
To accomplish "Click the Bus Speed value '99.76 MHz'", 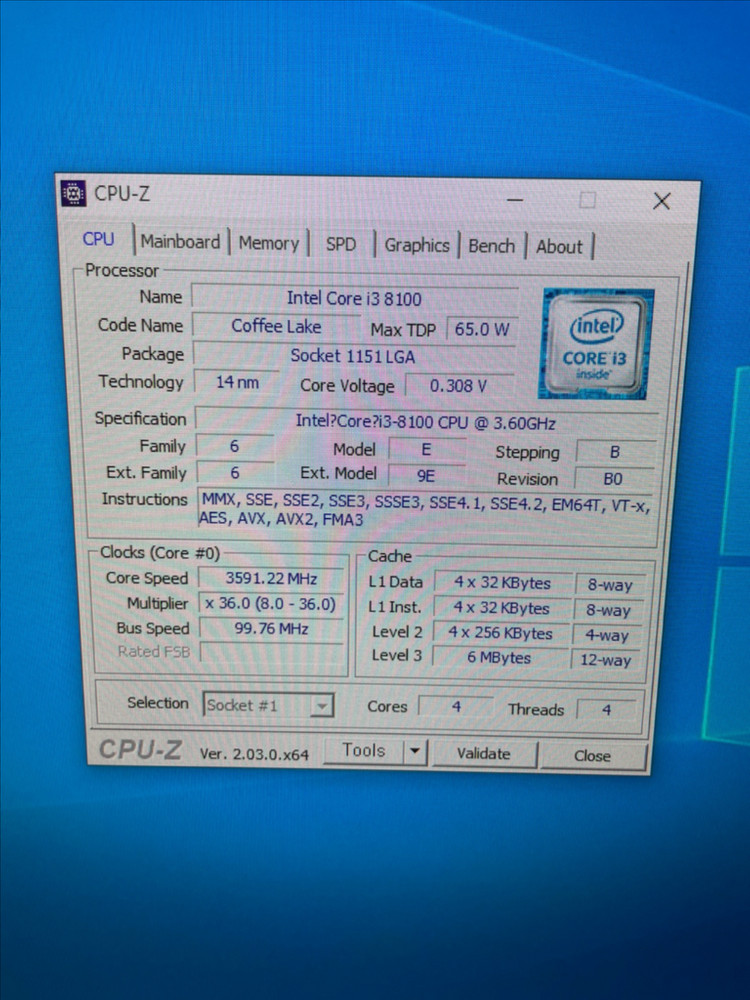I will point(271,629).
